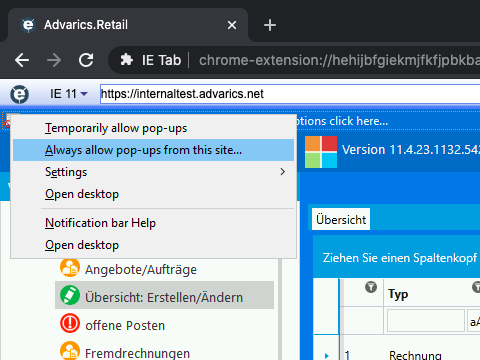Switch to the Übersicht tab
This screenshot has height=360, width=480.
[x=341, y=219]
